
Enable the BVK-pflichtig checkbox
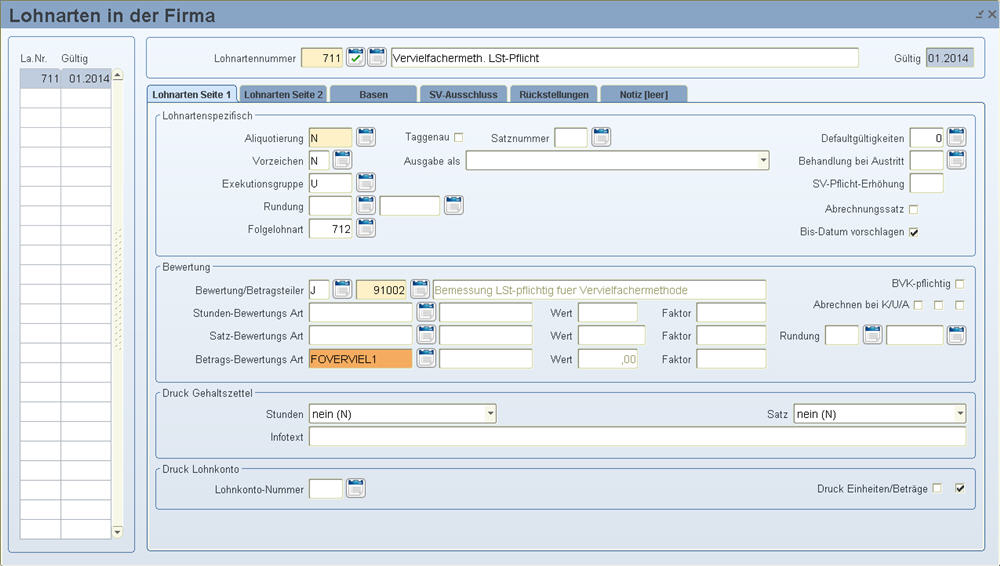[x=960, y=283]
